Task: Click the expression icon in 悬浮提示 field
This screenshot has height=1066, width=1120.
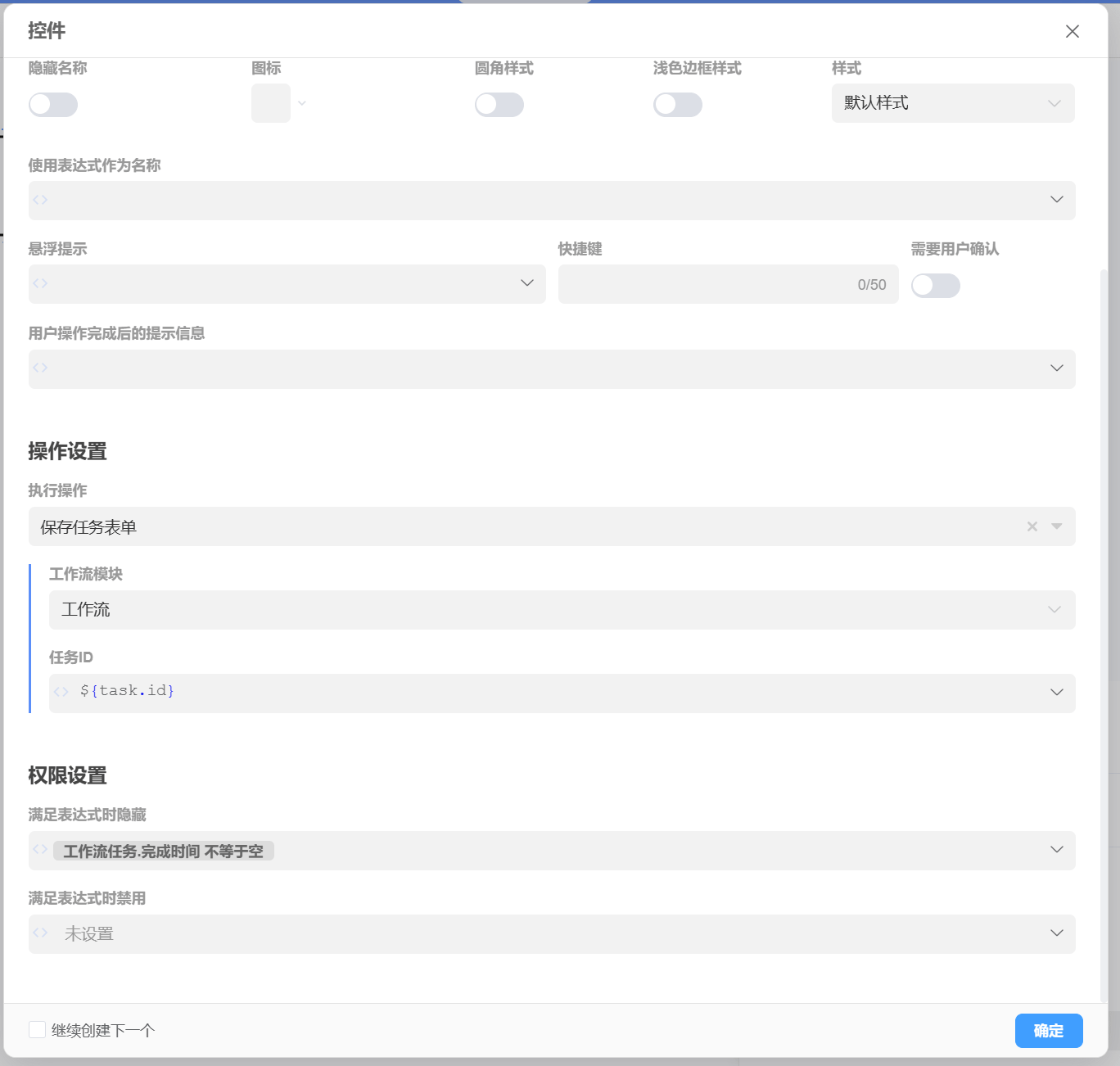Action: (40, 283)
